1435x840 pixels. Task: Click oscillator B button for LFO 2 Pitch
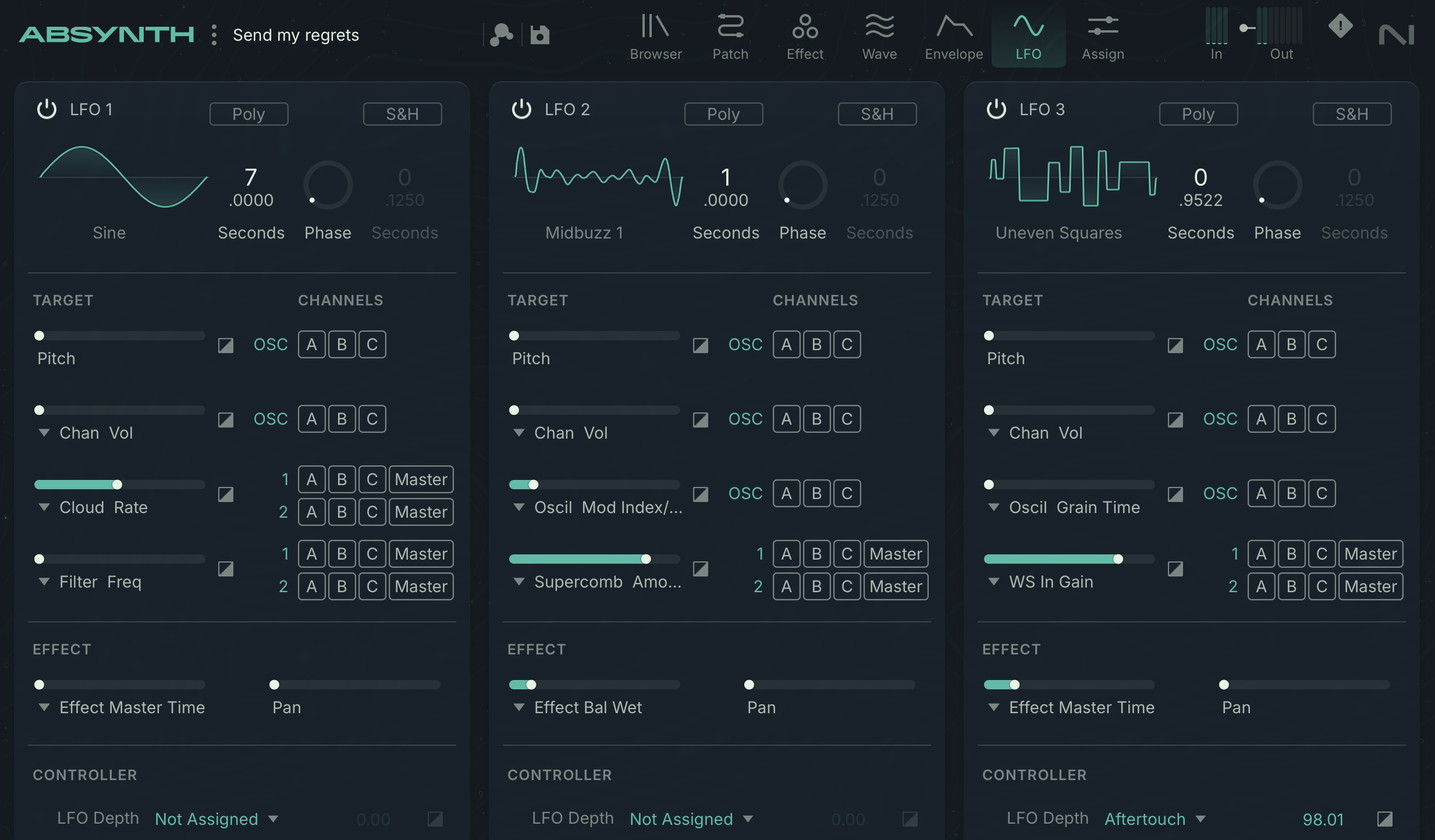click(816, 344)
